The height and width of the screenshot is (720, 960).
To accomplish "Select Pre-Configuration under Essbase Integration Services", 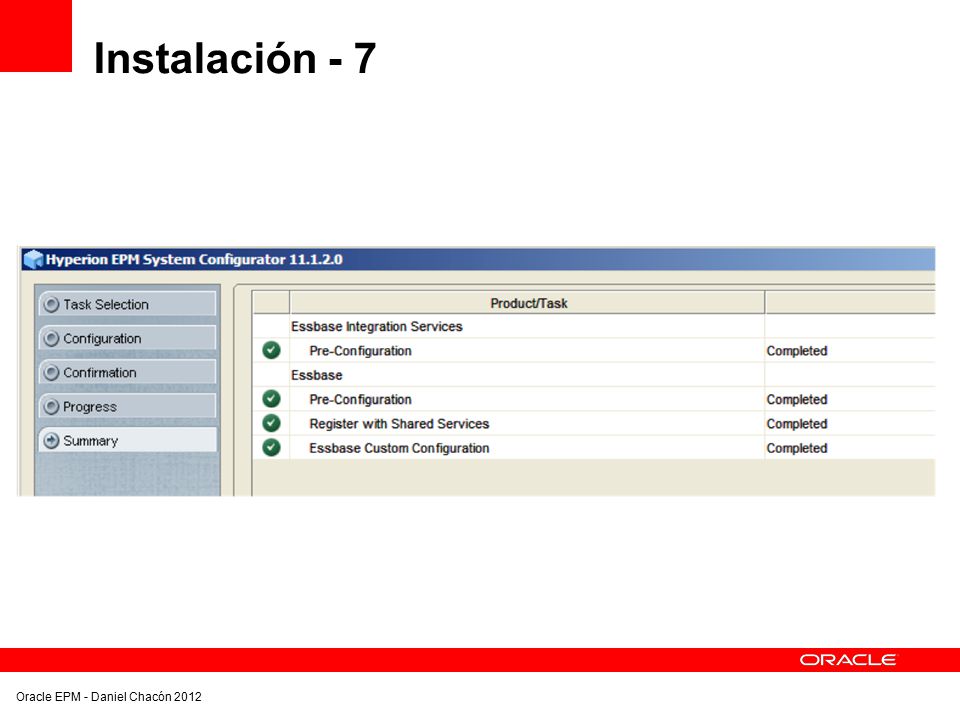I will coord(361,351).
